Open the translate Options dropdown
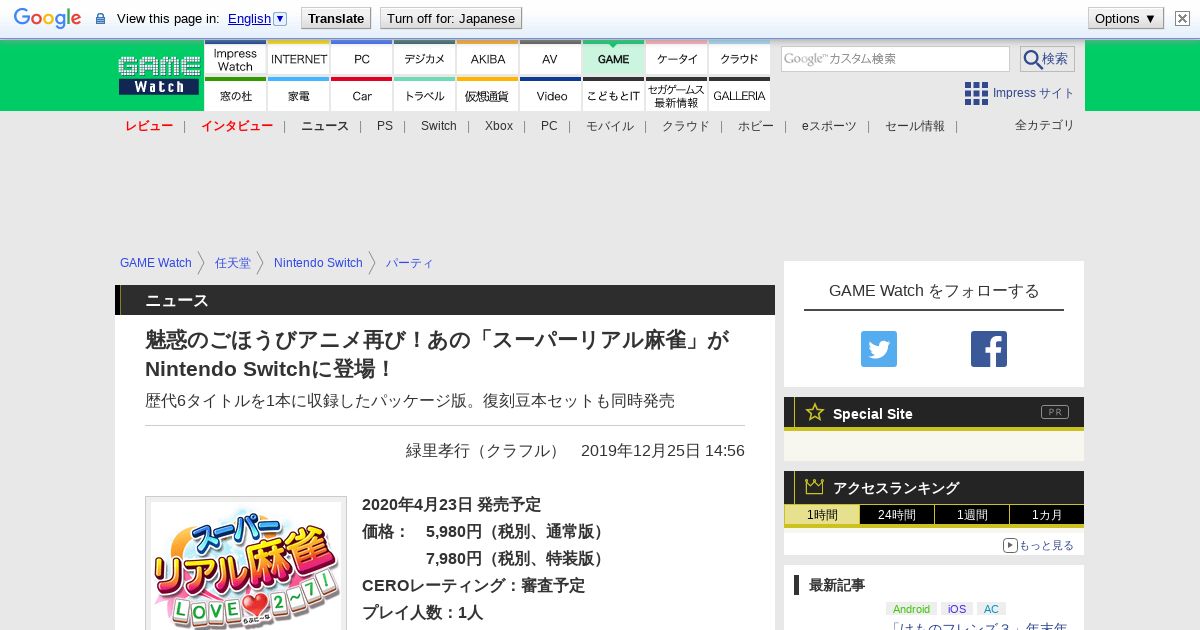 1126,18
